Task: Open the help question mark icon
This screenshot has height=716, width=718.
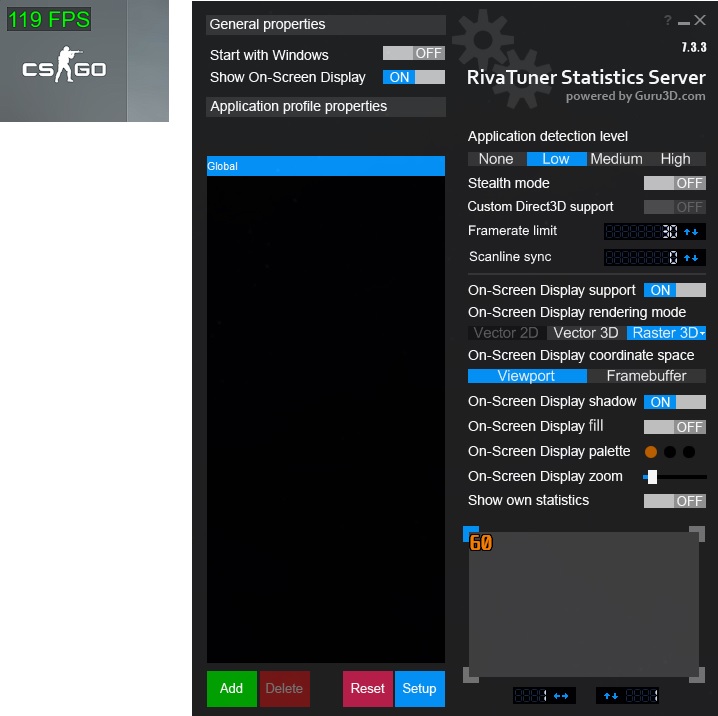Action: (668, 20)
